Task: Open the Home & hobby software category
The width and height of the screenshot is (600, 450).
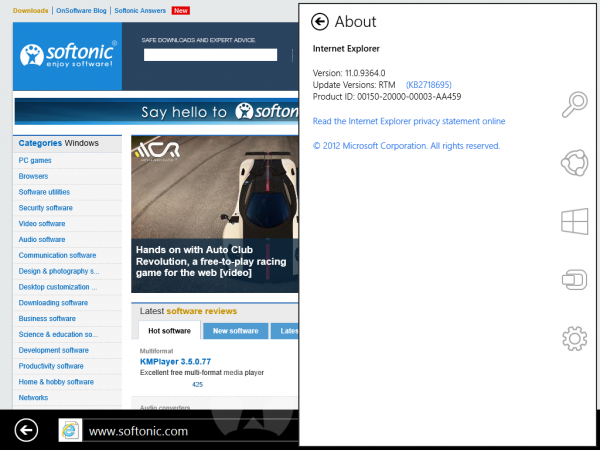Action: (56, 382)
